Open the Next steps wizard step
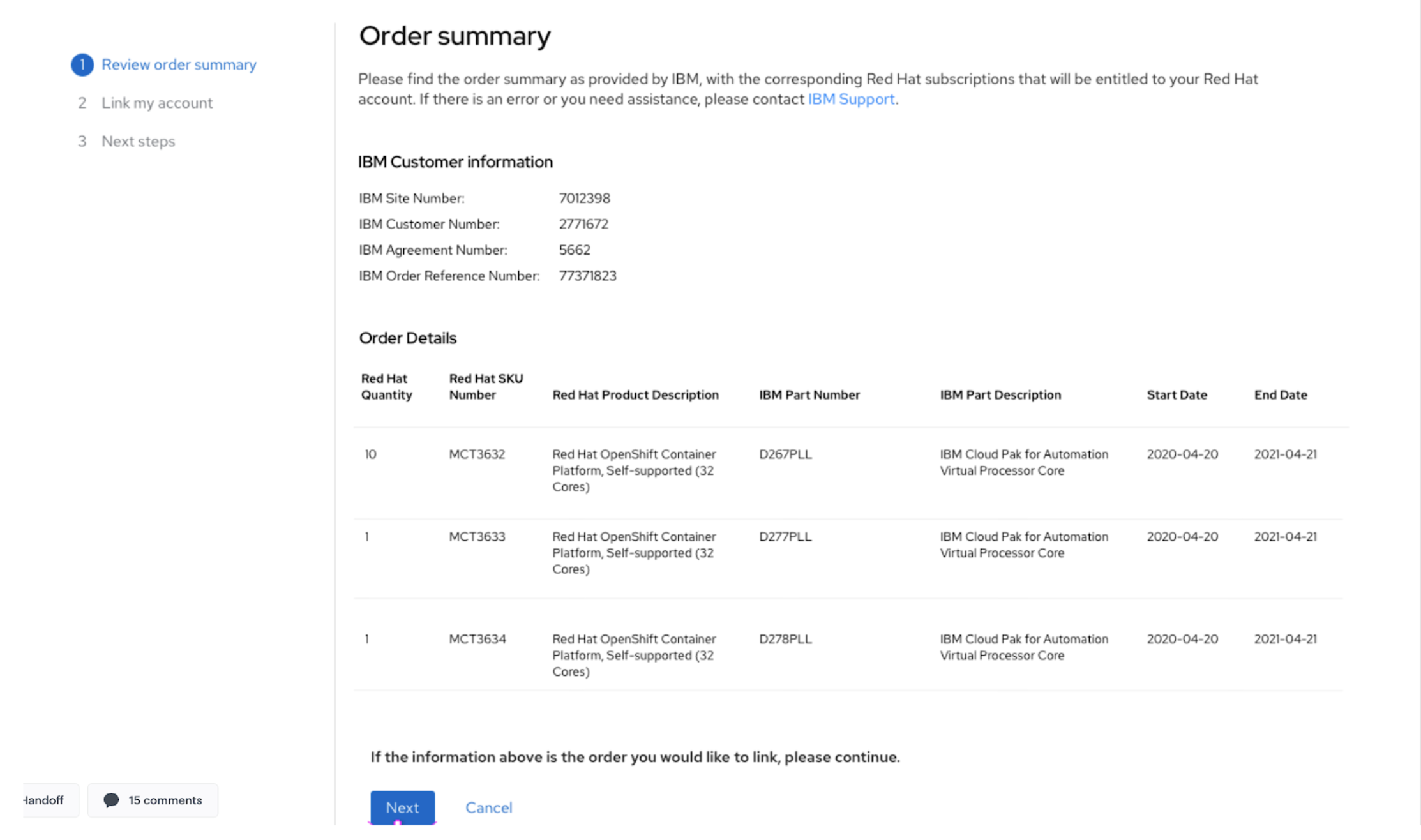This screenshot has width=1421, height=840. point(138,141)
